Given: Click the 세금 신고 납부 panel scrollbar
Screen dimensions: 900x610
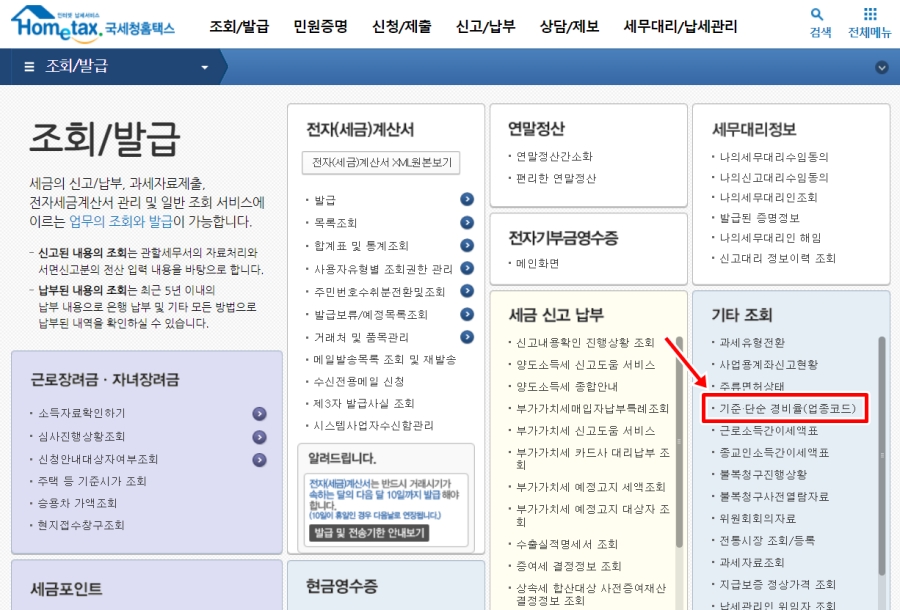Looking at the screenshot, I should click(x=679, y=442).
